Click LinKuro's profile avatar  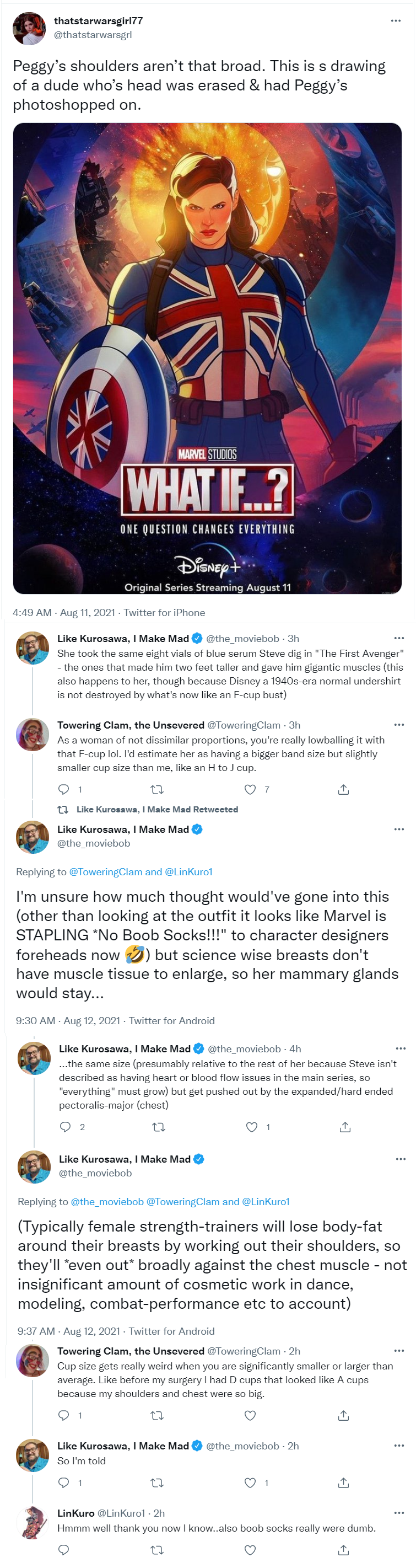[x=33, y=1522]
